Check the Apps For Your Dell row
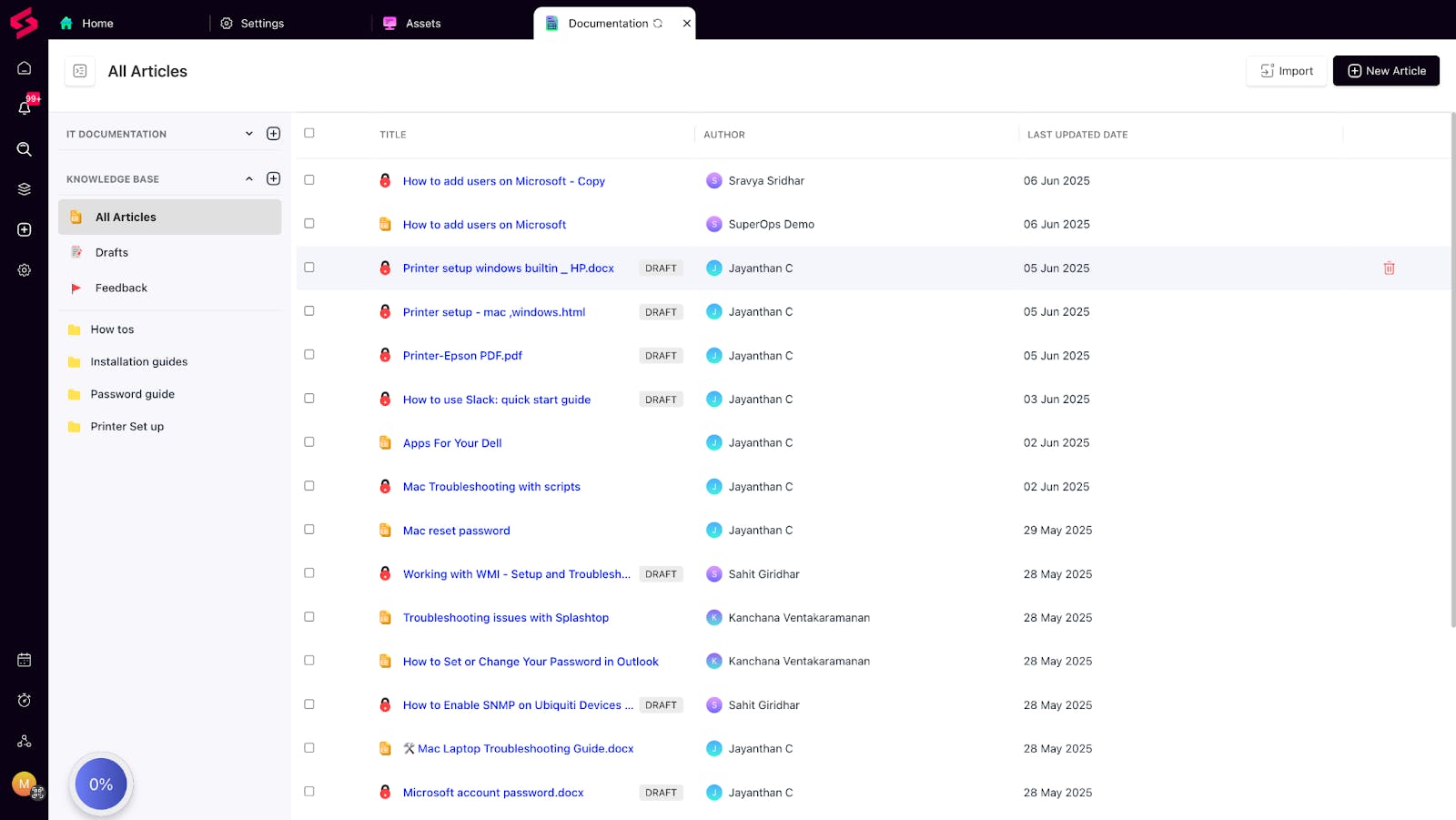 pos(309,442)
